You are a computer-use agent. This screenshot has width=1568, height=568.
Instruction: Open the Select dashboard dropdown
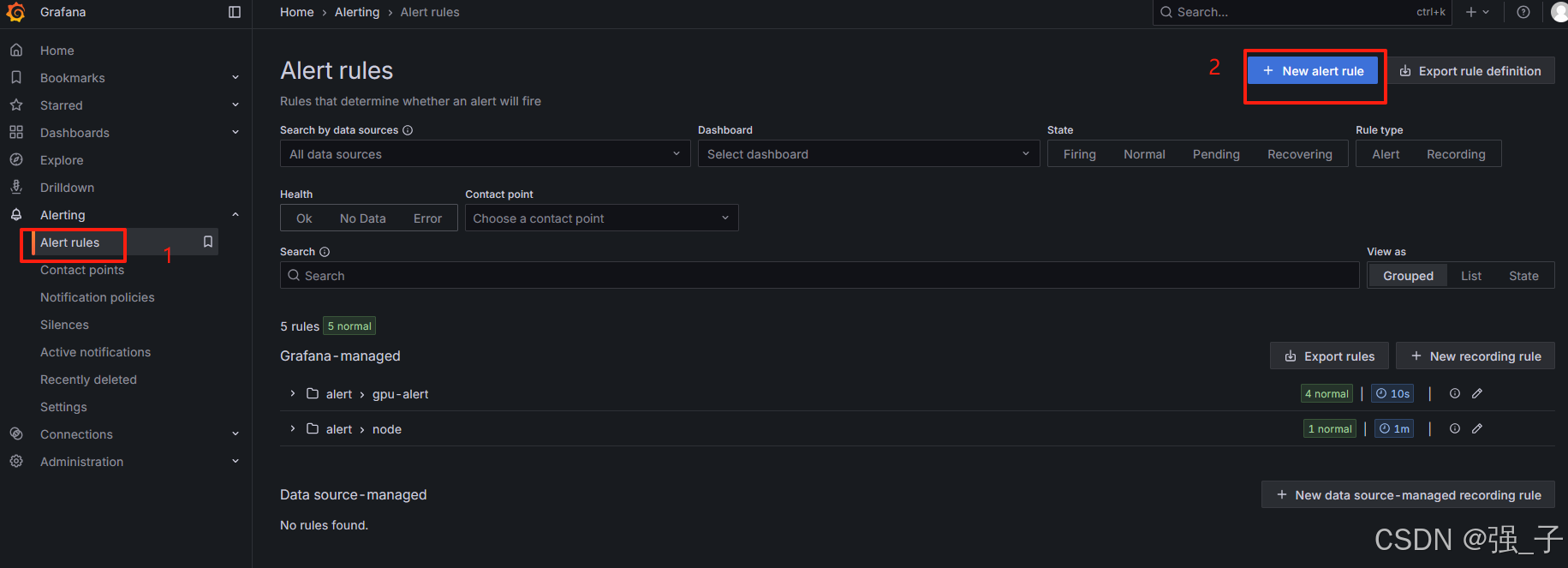click(868, 154)
